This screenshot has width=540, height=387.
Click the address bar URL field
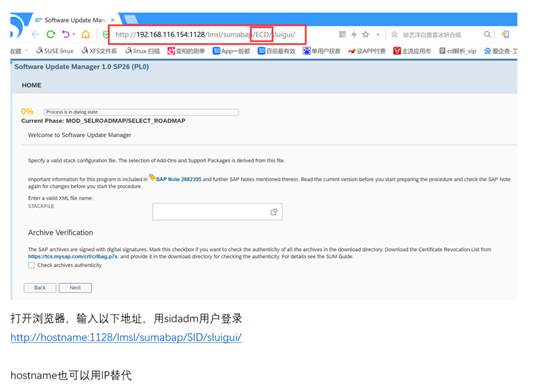tap(207, 34)
